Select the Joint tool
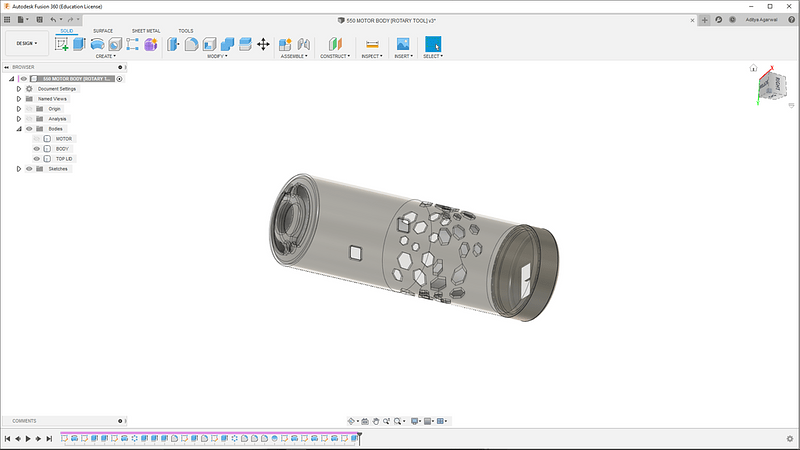The height and width of the screenshot is (450, 800). point(304,44)
